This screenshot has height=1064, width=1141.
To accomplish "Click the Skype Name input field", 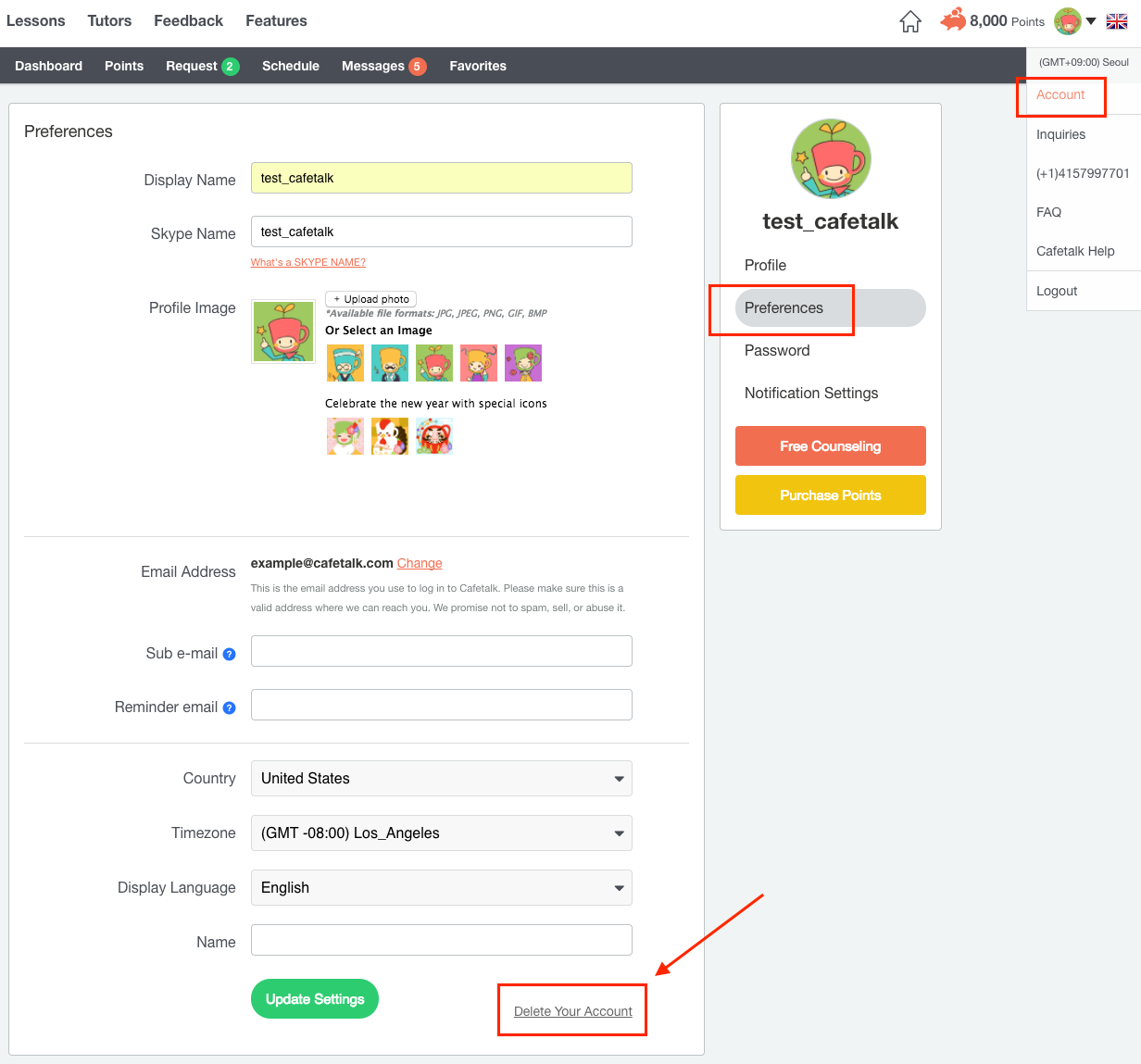I will point(442,232).
